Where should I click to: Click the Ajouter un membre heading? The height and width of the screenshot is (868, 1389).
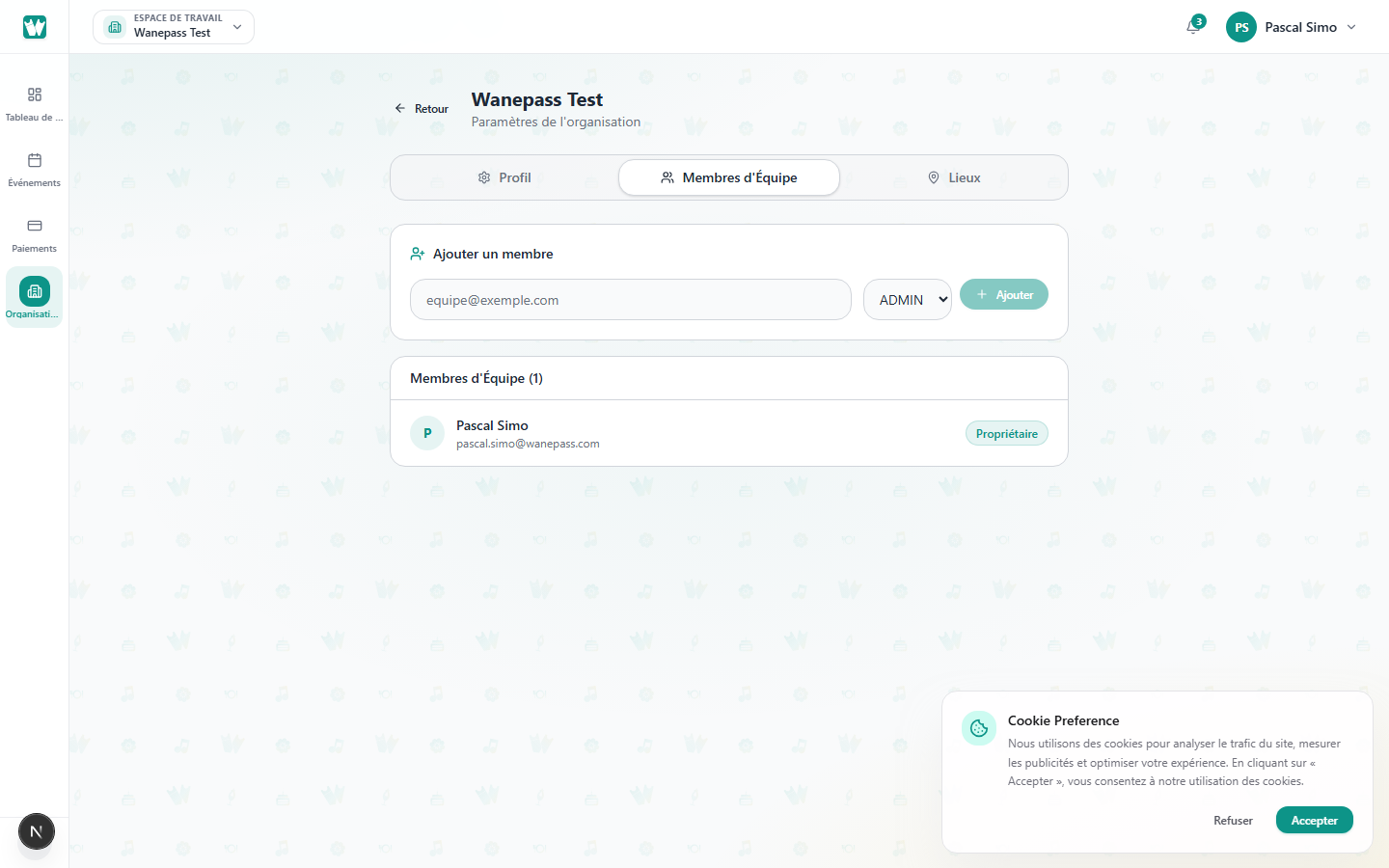tap(493, 254)
